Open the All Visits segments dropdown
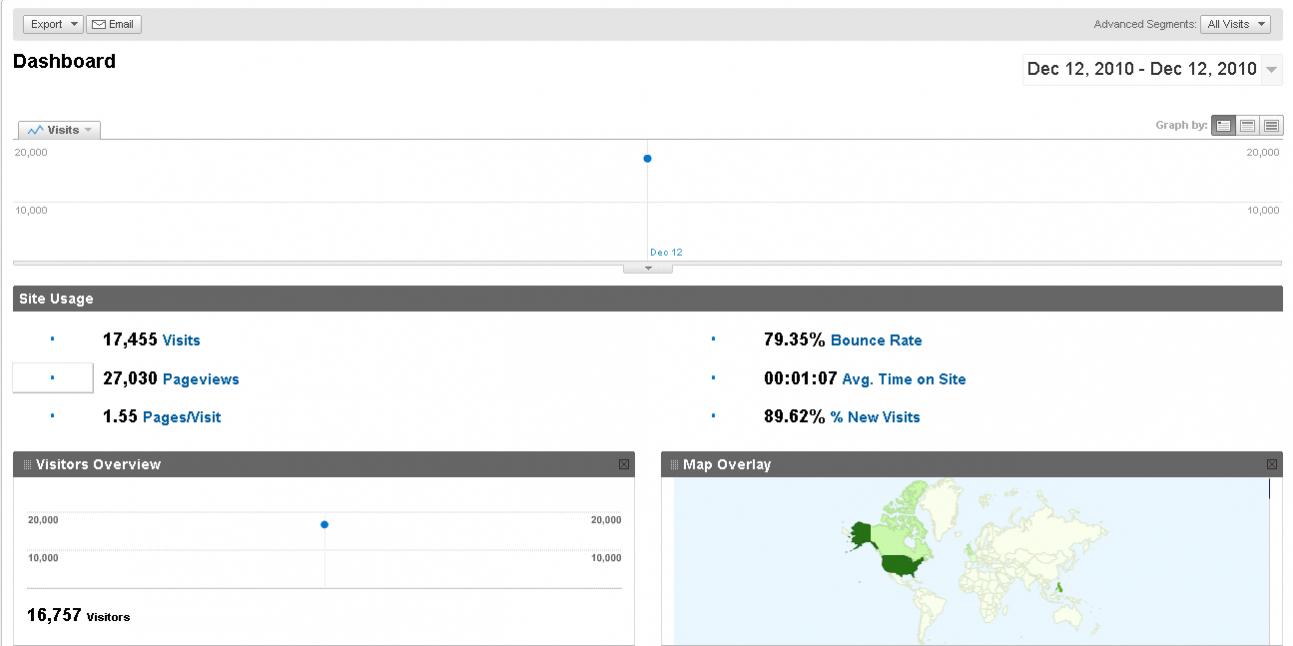This screenshot has width=1293, height=646. (x=1236, y=24)
